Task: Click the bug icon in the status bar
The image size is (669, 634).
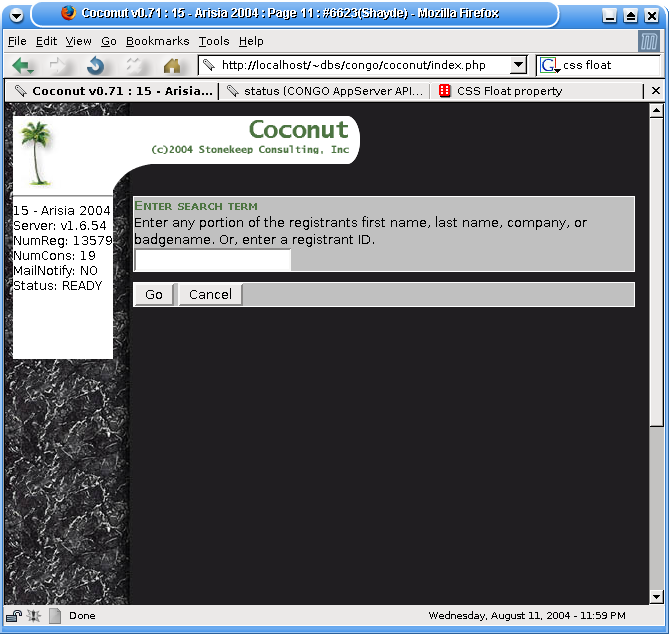Action: tap(34, 616)
